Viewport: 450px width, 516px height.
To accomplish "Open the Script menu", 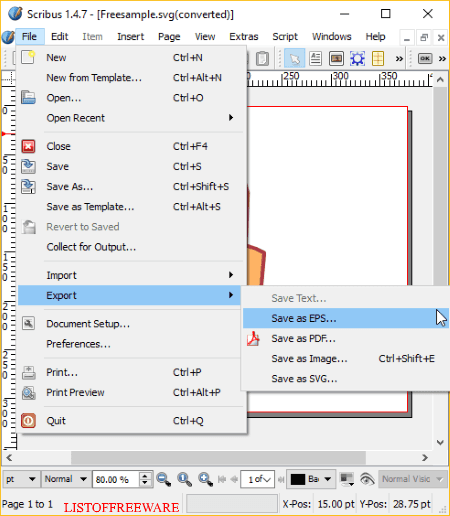I will (285, 36).
